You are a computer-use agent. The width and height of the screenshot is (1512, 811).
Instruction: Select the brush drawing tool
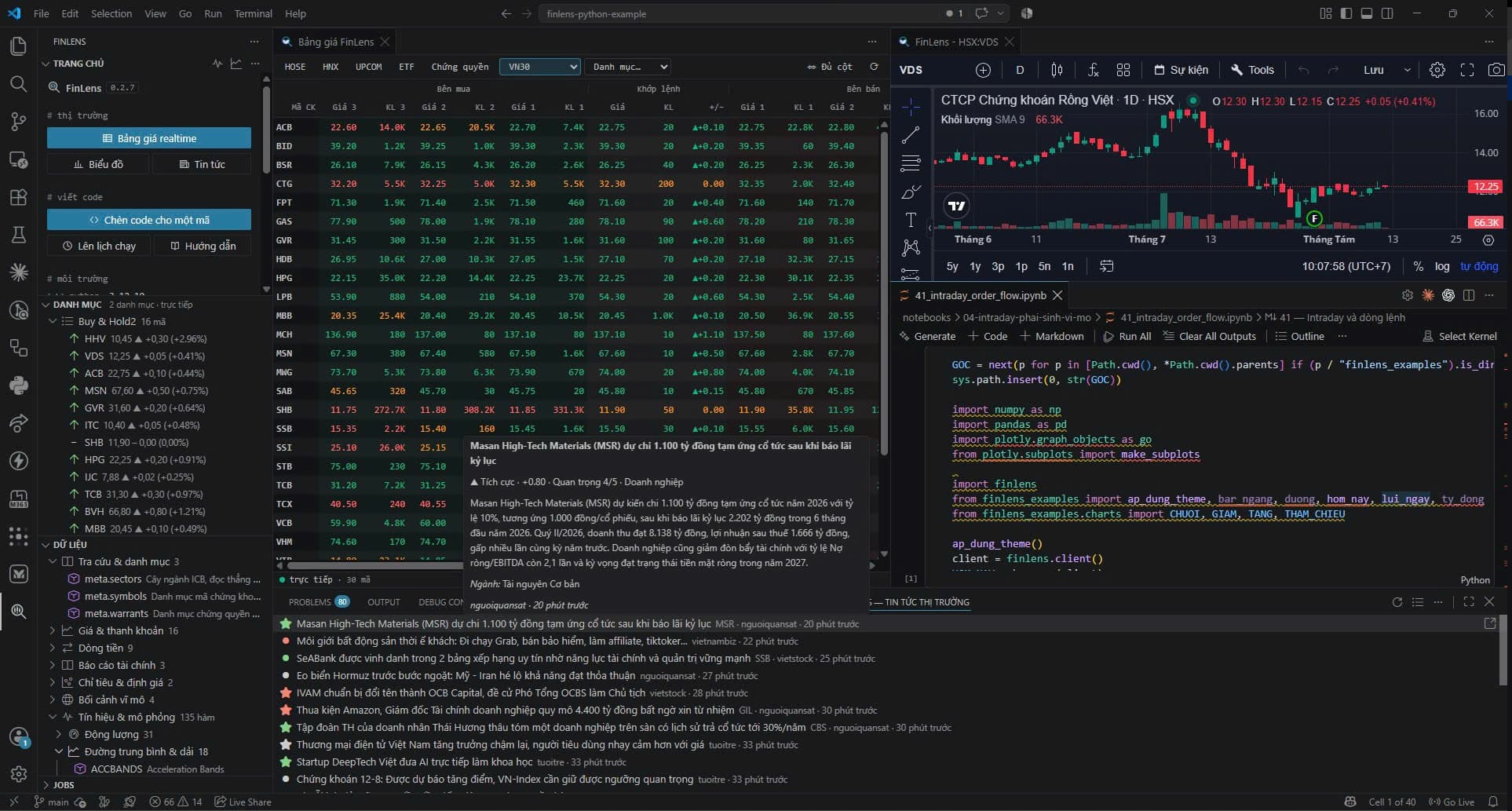click(911, 192)
